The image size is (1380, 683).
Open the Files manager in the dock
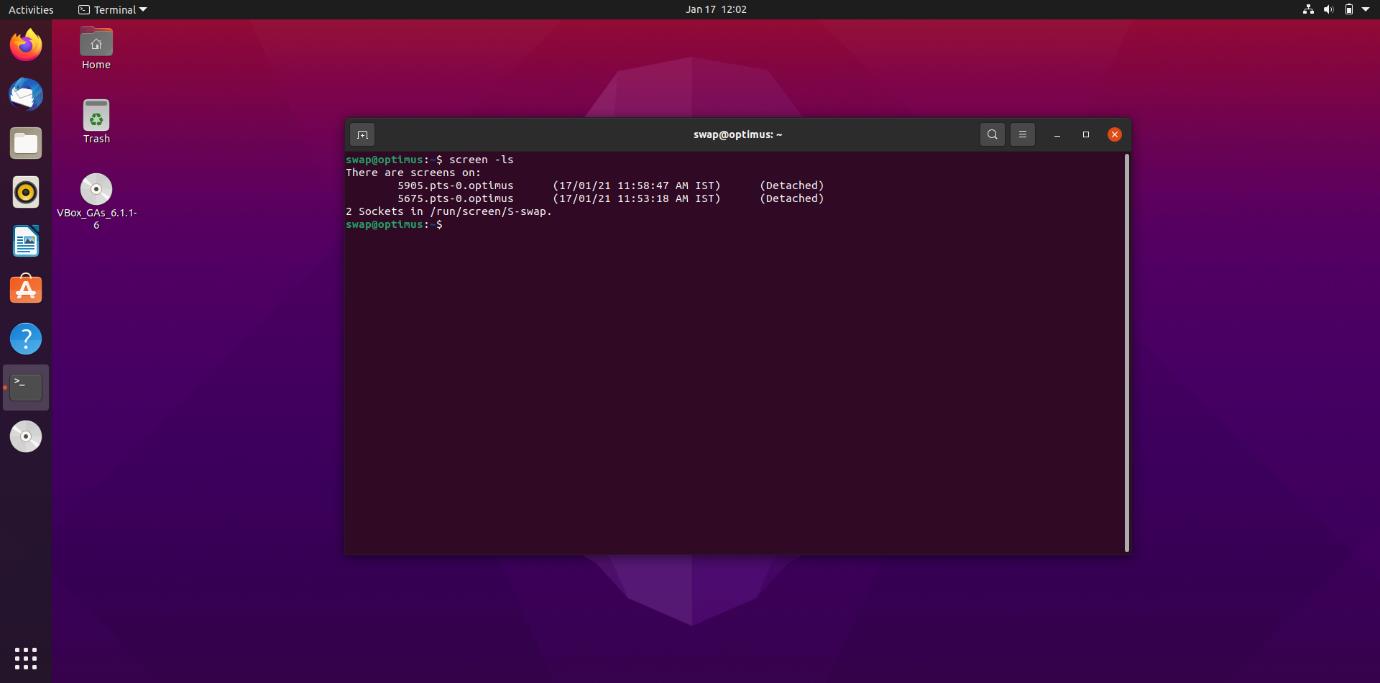click(x=26, y=143)
